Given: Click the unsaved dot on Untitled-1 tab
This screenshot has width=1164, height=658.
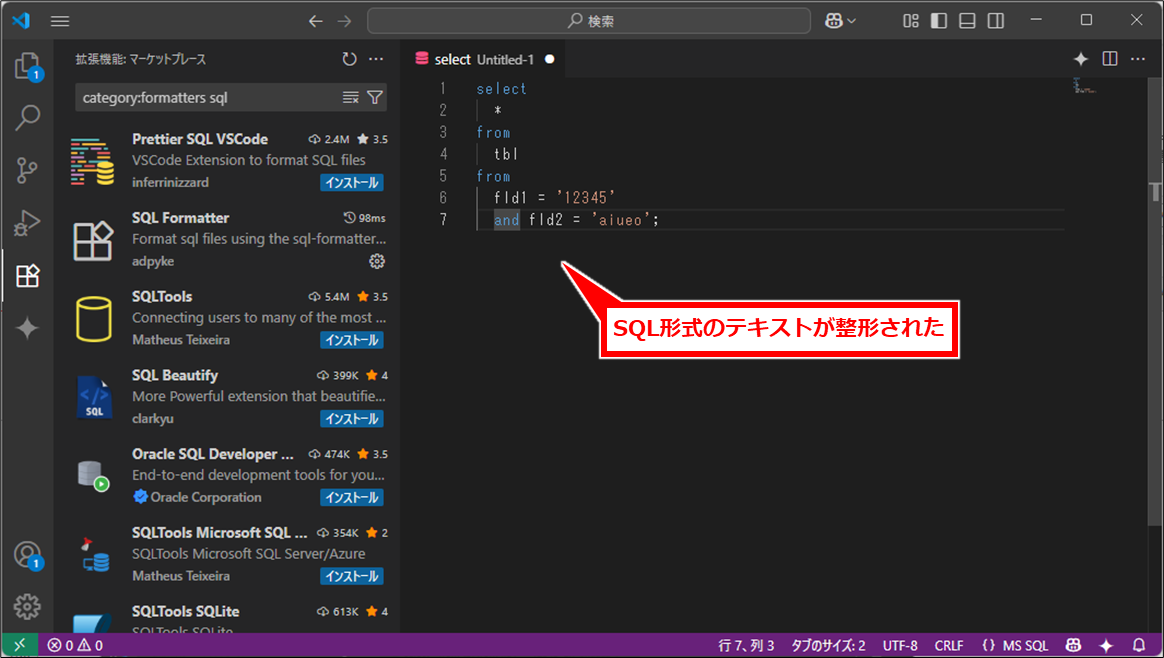Looking at the screenshot, I should (549, 59).
